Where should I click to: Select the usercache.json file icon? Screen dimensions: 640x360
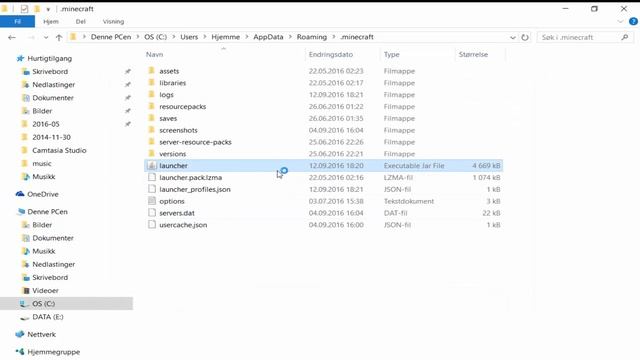(152, 224)
